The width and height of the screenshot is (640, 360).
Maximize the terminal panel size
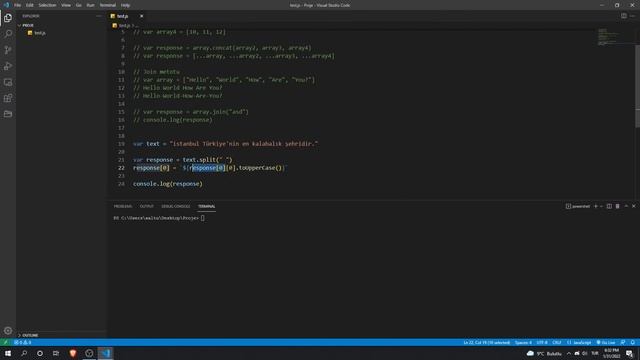[x=626, y=206]
